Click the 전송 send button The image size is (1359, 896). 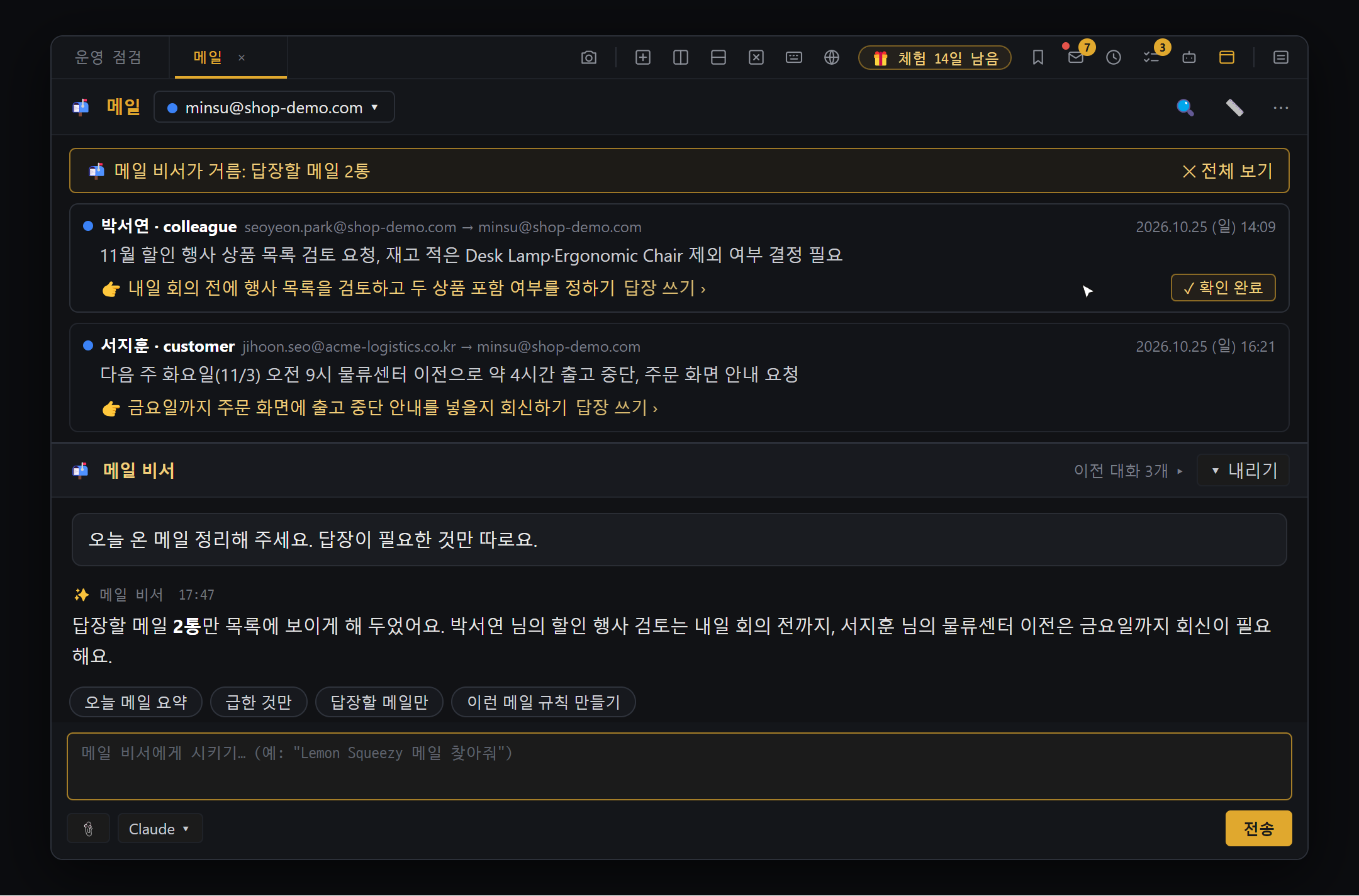(x=1258, y=828)
